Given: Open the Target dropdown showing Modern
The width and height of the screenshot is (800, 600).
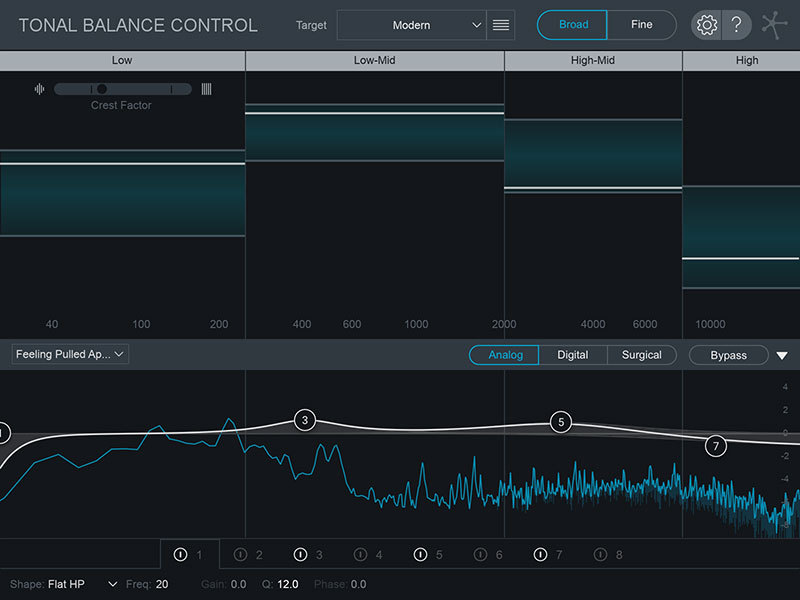Looking at the screenshot, I should coord(411,25).
